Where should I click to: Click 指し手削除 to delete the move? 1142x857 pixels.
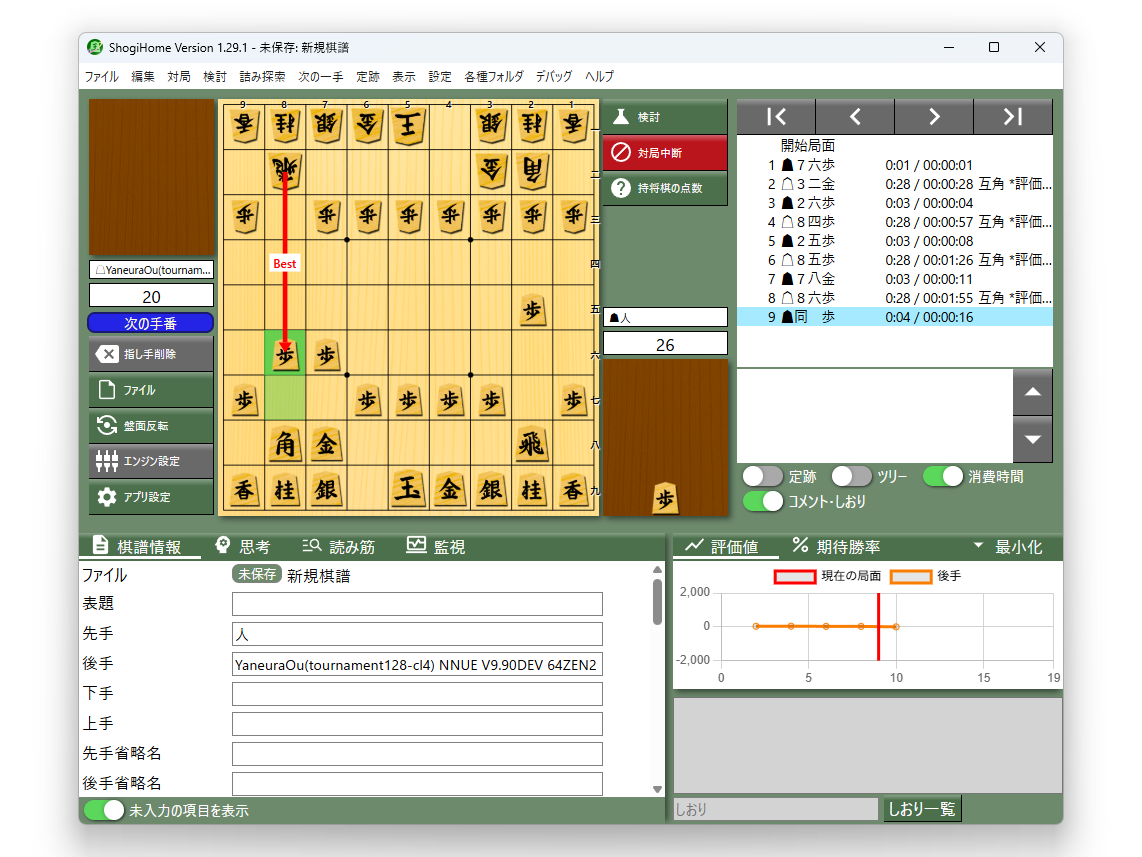click(x=151, y=354)
